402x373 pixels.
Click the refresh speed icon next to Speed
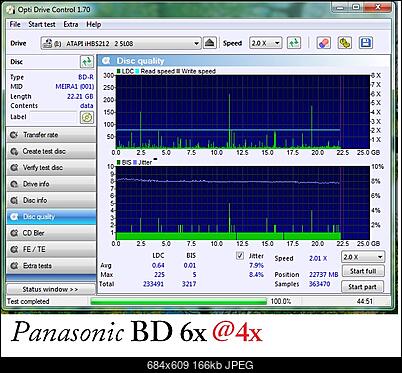tap(294, 43)
